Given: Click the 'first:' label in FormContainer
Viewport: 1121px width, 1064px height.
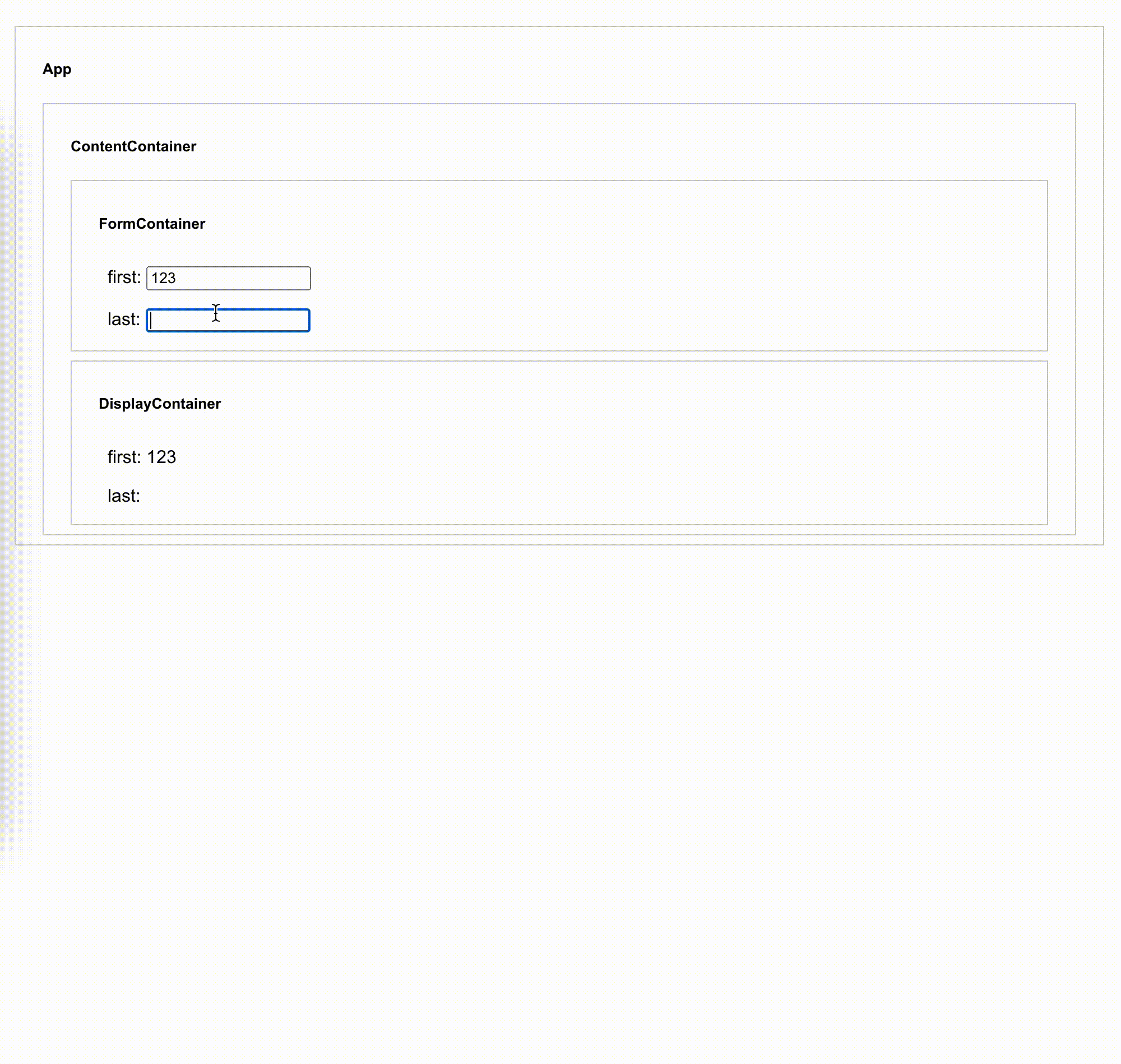Looking at the screenshot, I should 124,277.
